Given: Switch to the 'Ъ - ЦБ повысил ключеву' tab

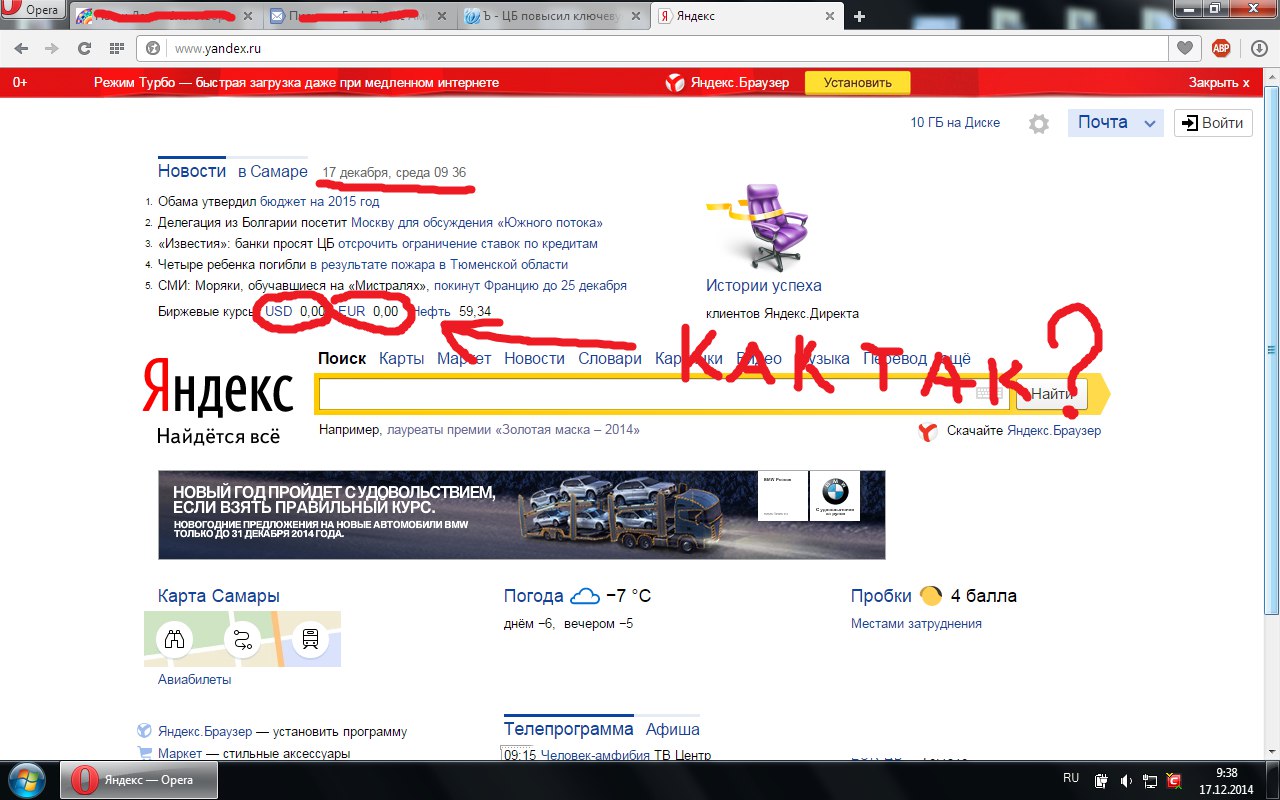Looking at the screenshot, I should (553, 17).
